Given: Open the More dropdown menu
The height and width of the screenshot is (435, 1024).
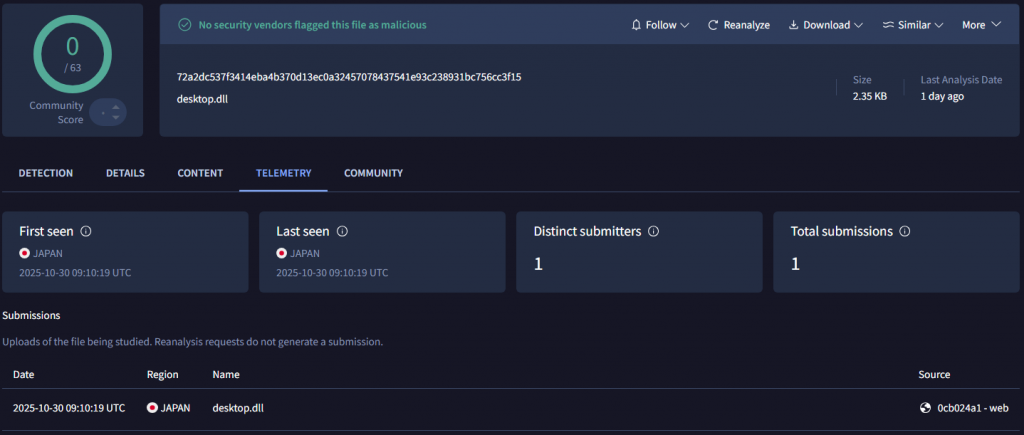Looking at the screenshot, I should 981,25.
